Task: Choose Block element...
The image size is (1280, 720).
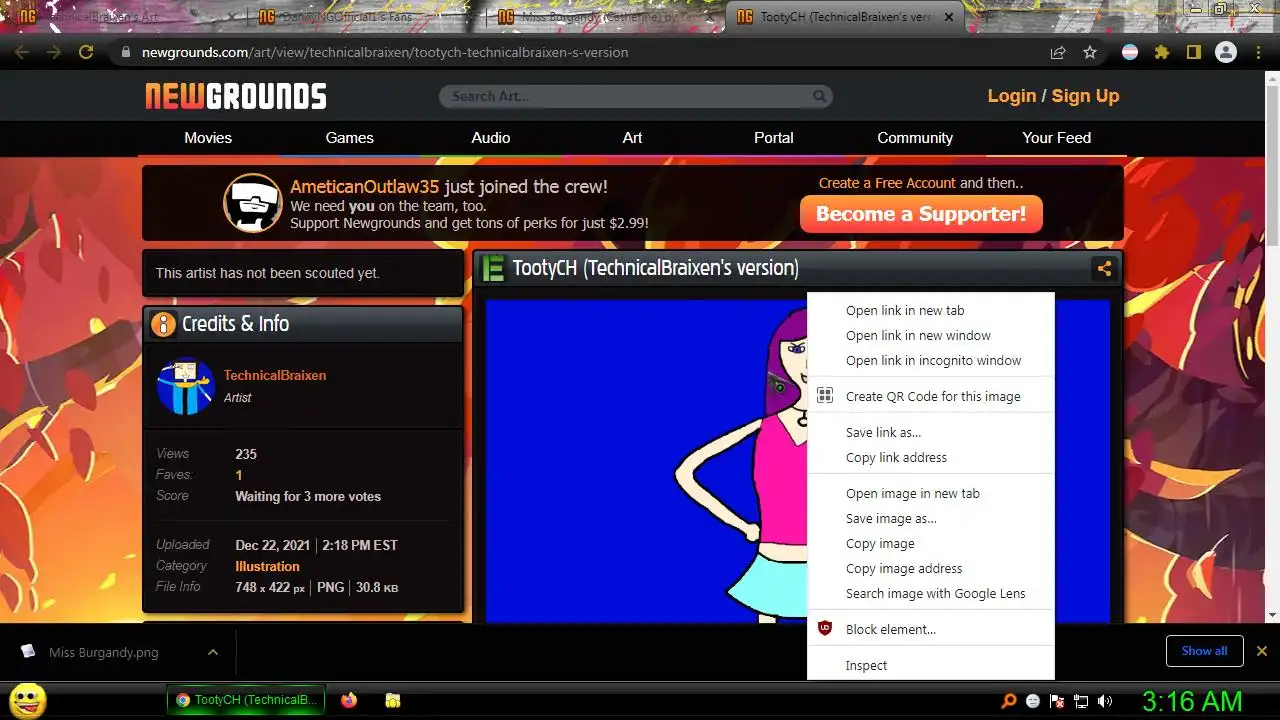Action: click(930, 629)
